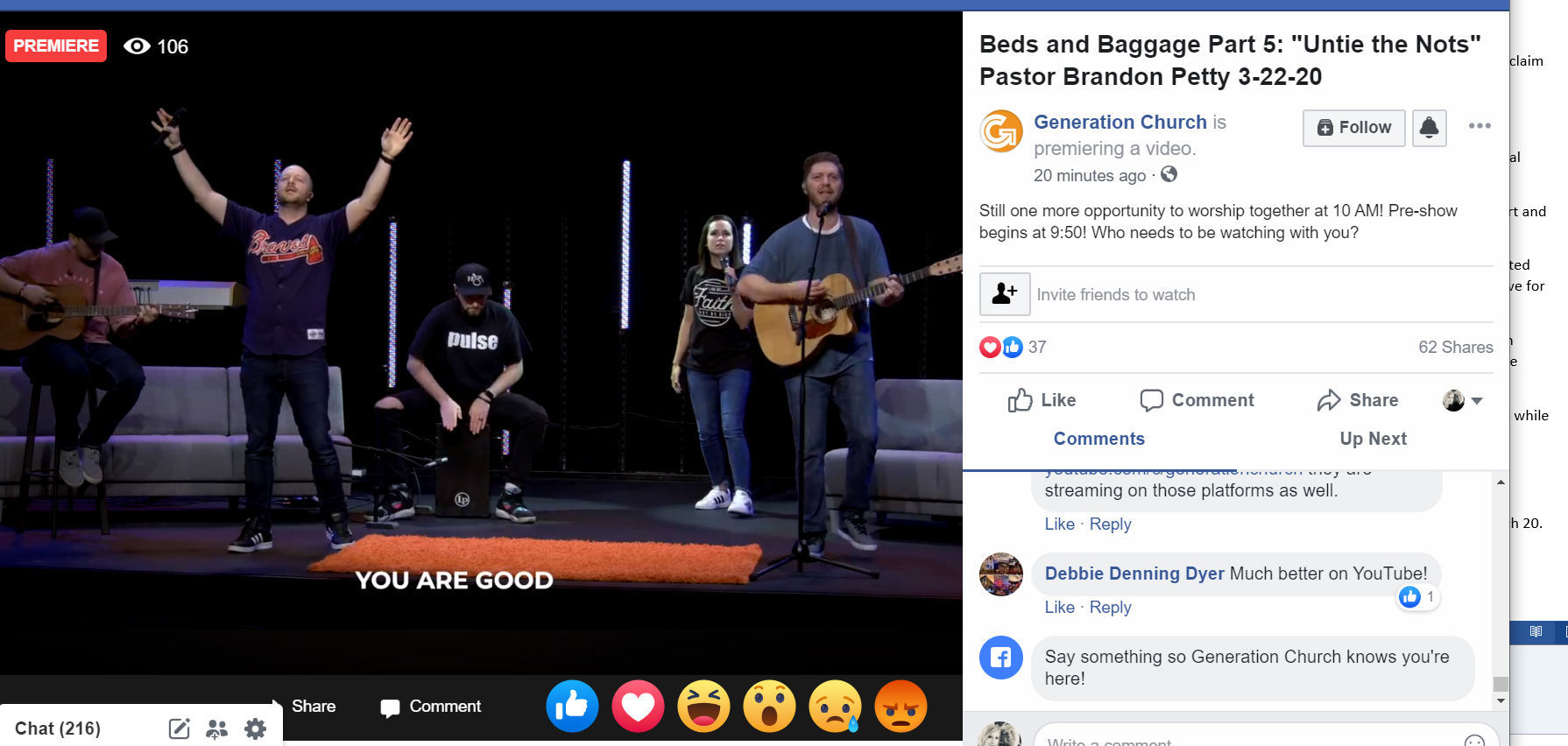
Task: Open the post options three-dot menu
Action: (x=1480, y=126)
